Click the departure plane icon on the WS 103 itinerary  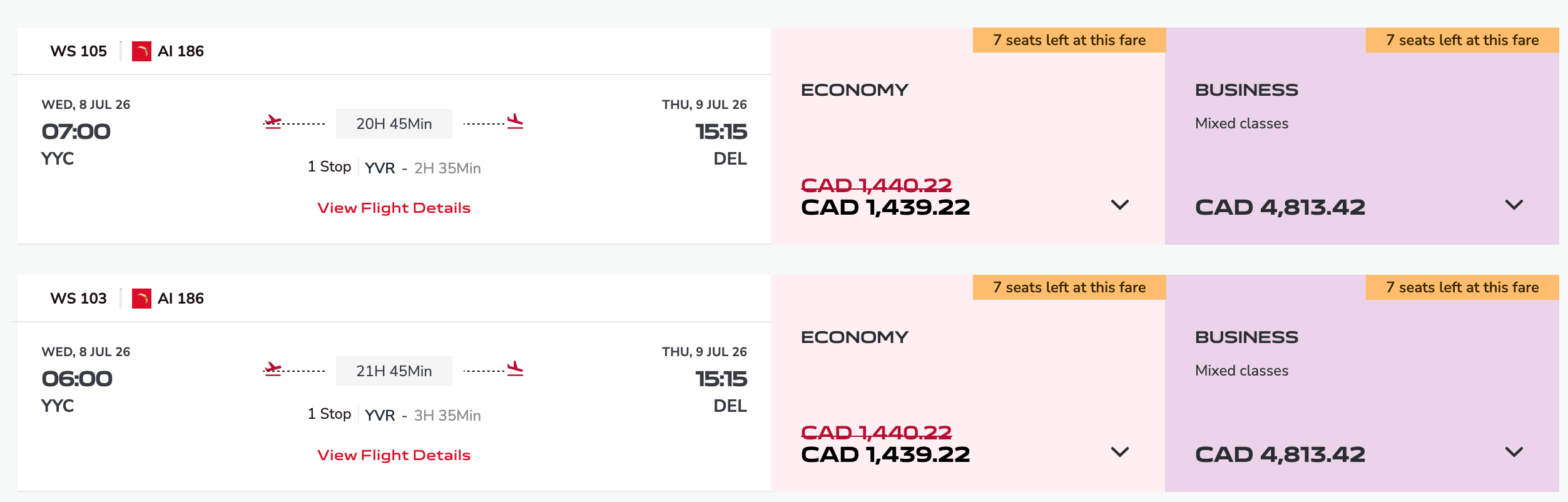coord(272,370)
